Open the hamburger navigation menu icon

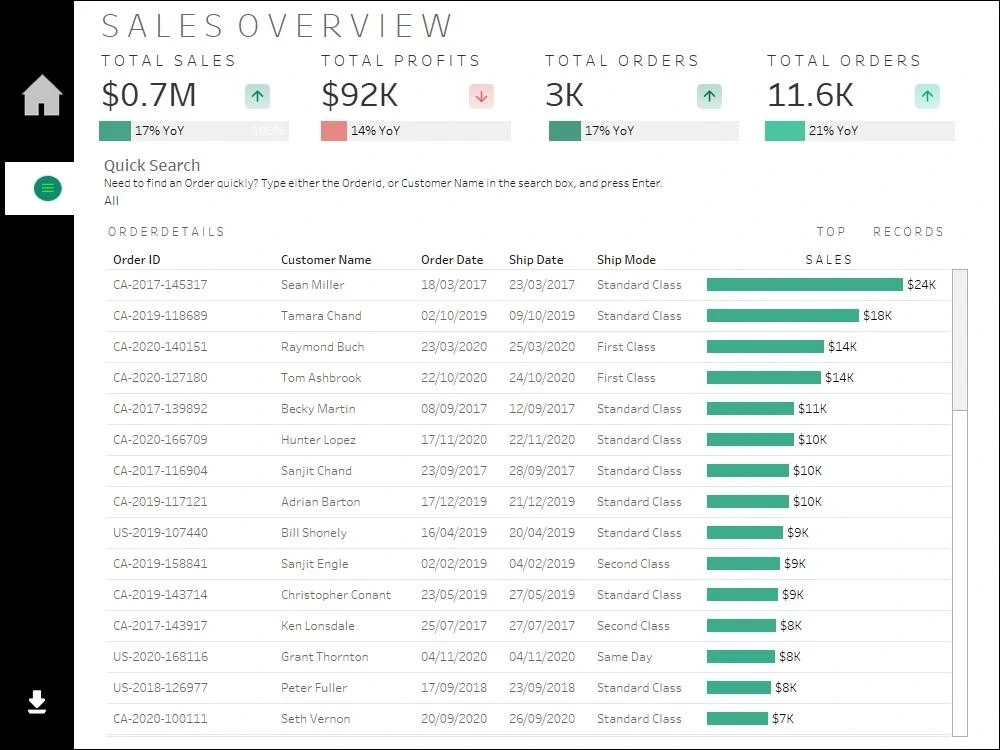[x=46, y=188]
